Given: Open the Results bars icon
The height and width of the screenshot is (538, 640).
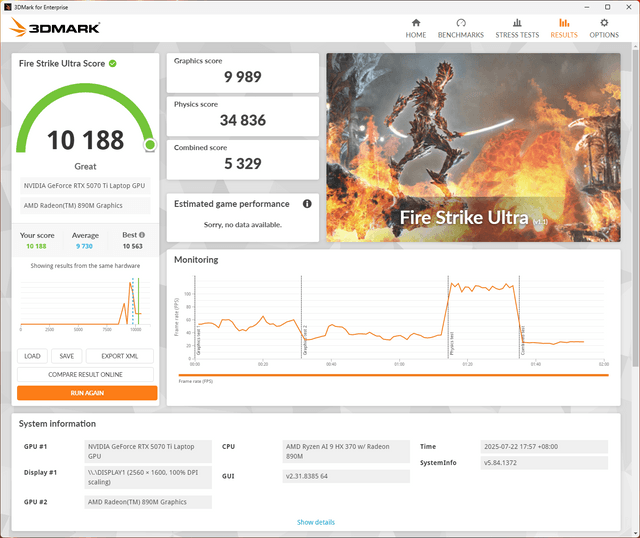Looking at the screenshot, I should [x=564, y=23].
